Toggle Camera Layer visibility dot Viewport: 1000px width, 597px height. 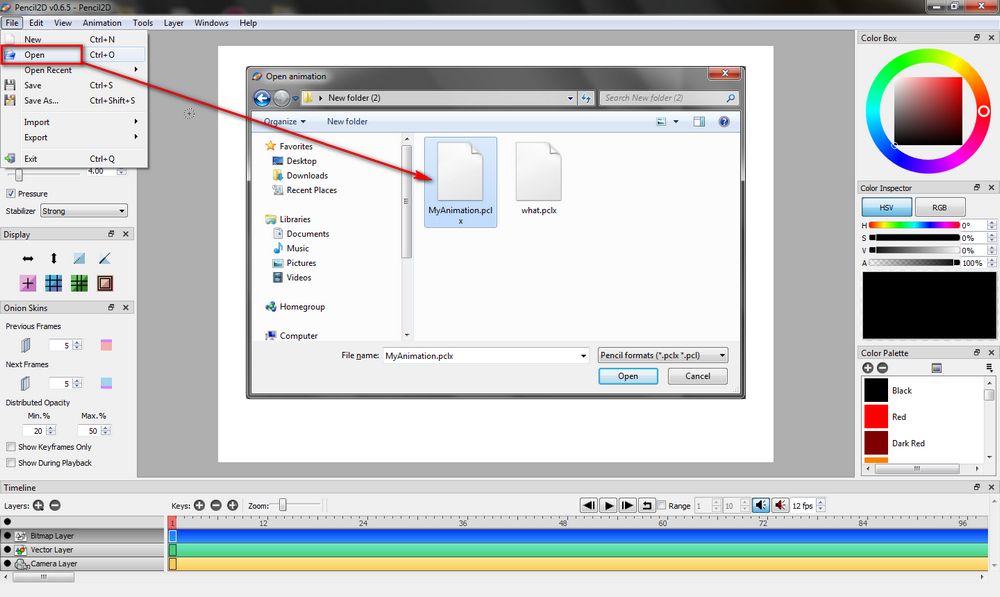point(7,563)
